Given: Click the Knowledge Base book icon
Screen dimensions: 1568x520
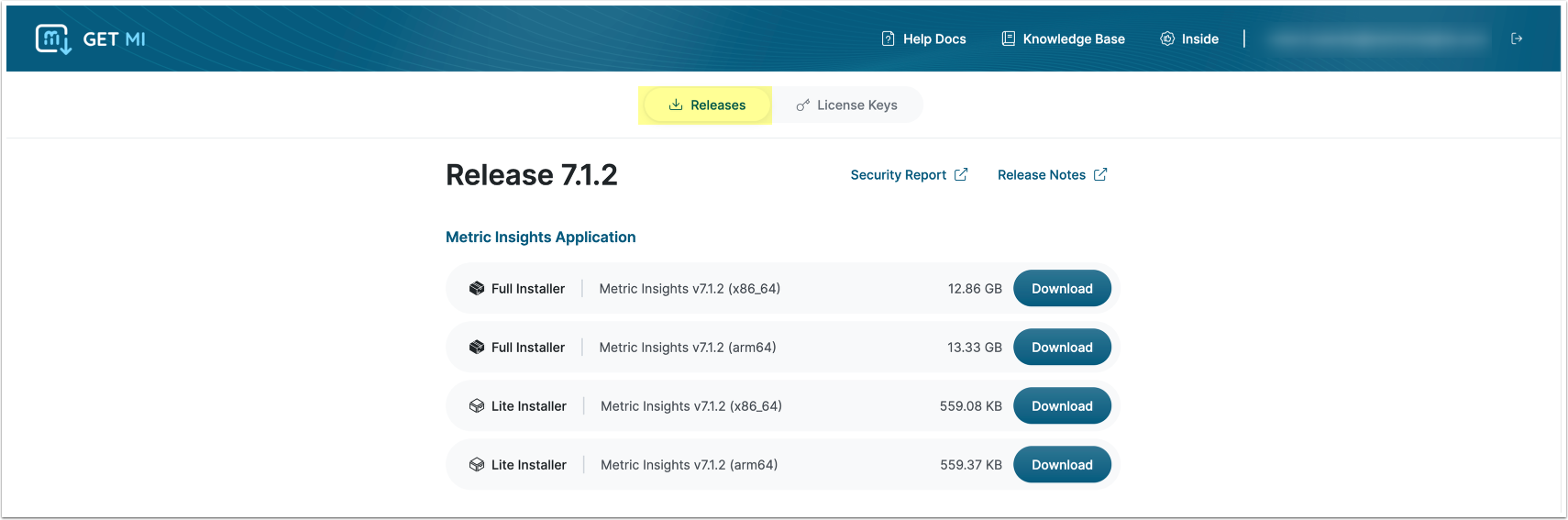Looking at the screenshot, I should click(x=1008, y=39).
